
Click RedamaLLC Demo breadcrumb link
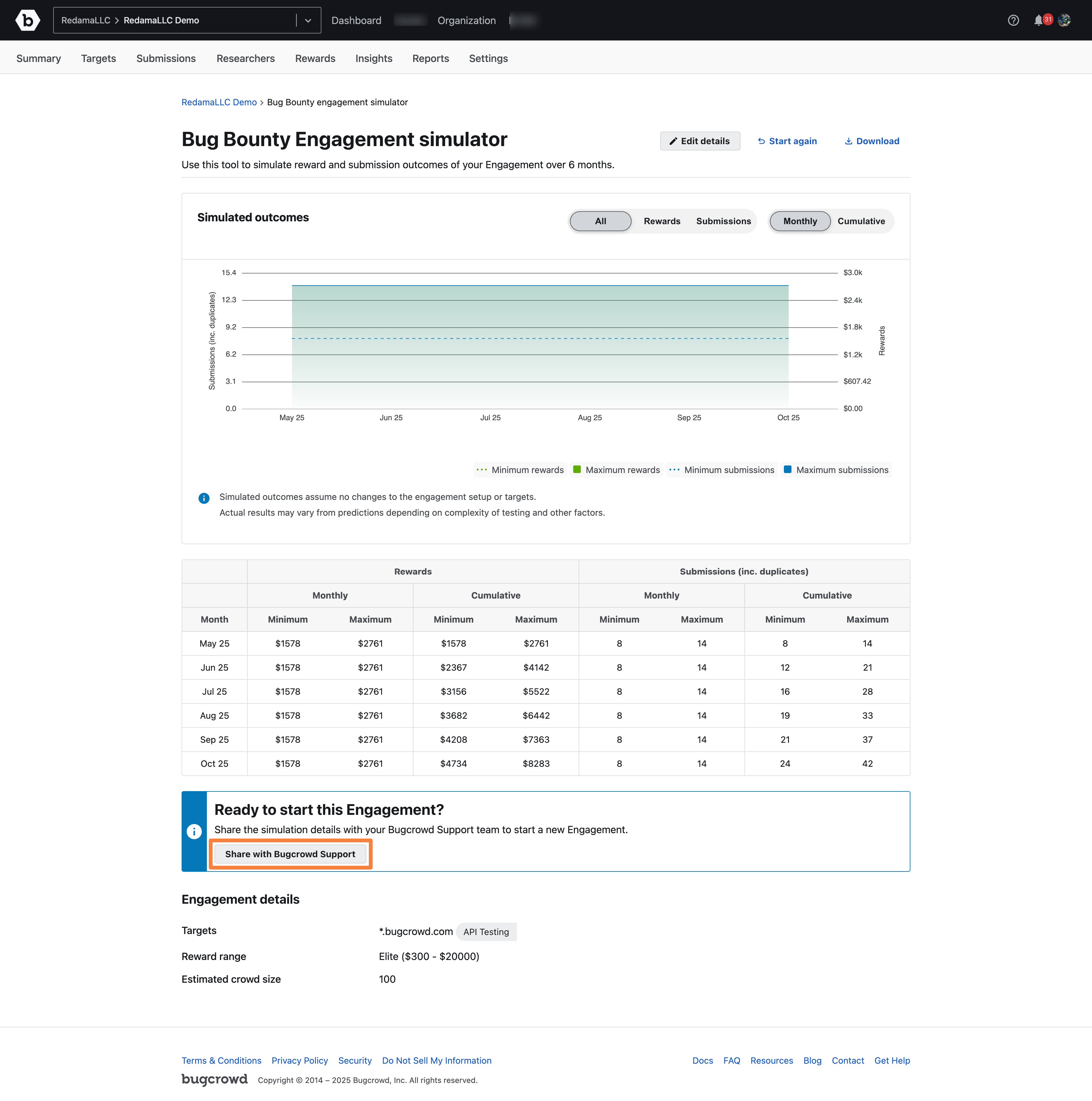click(219, 102)
